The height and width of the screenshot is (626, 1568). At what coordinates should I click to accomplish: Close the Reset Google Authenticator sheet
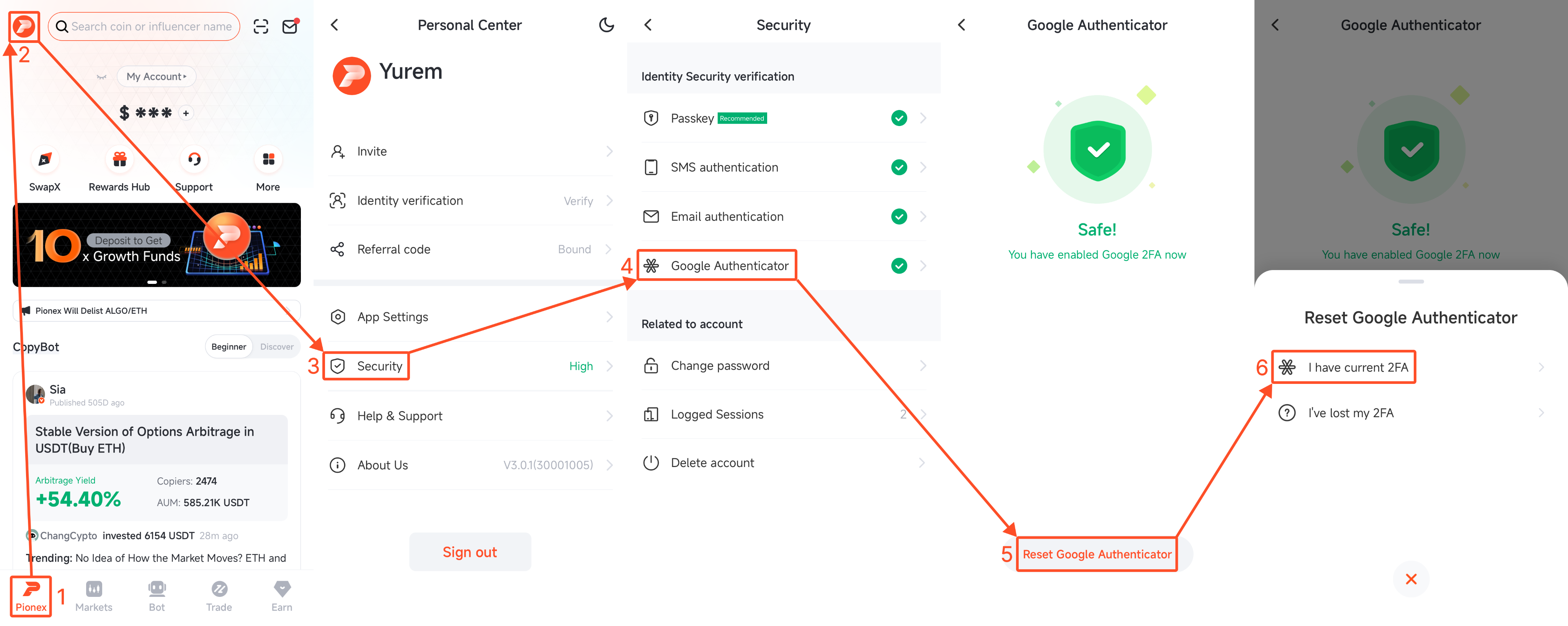point(1411,579)
